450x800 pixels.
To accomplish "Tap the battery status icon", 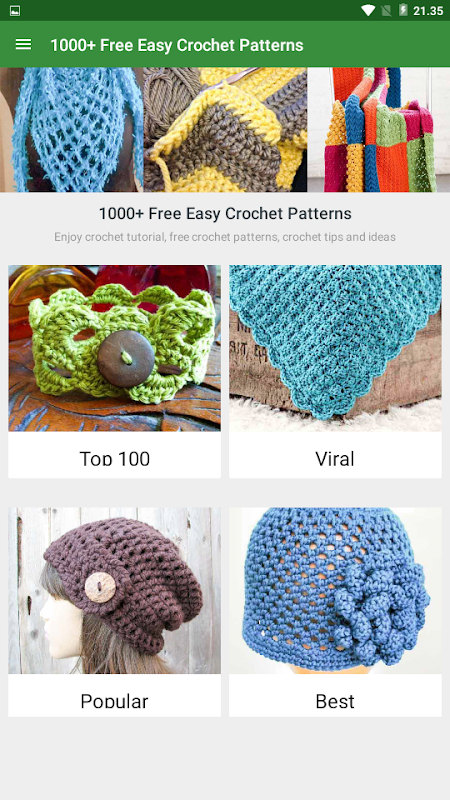I will [x=403, y=10].
